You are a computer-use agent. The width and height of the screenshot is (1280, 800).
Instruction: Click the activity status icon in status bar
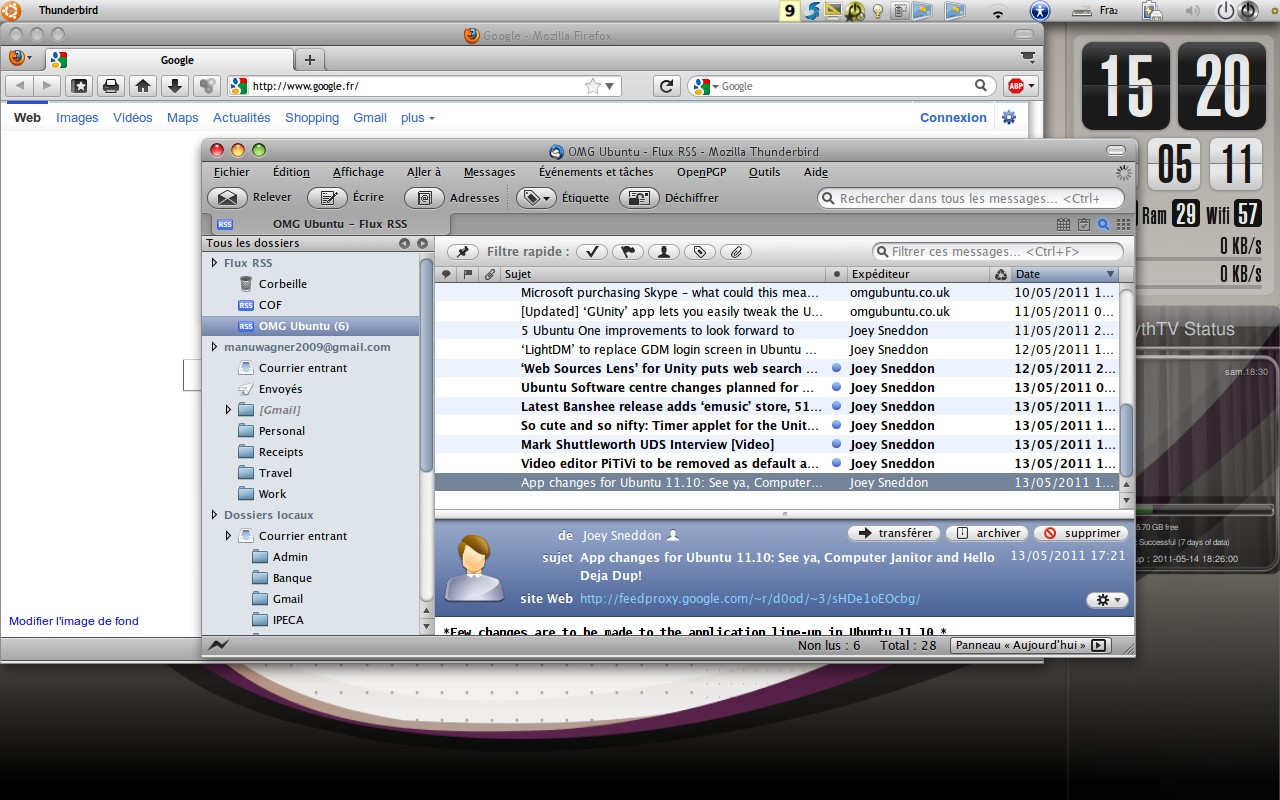coord(219,645)
